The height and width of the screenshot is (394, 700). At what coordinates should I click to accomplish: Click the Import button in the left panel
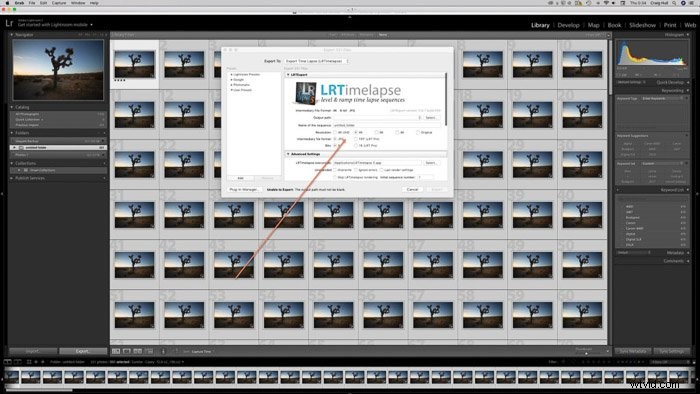[33, 352]
